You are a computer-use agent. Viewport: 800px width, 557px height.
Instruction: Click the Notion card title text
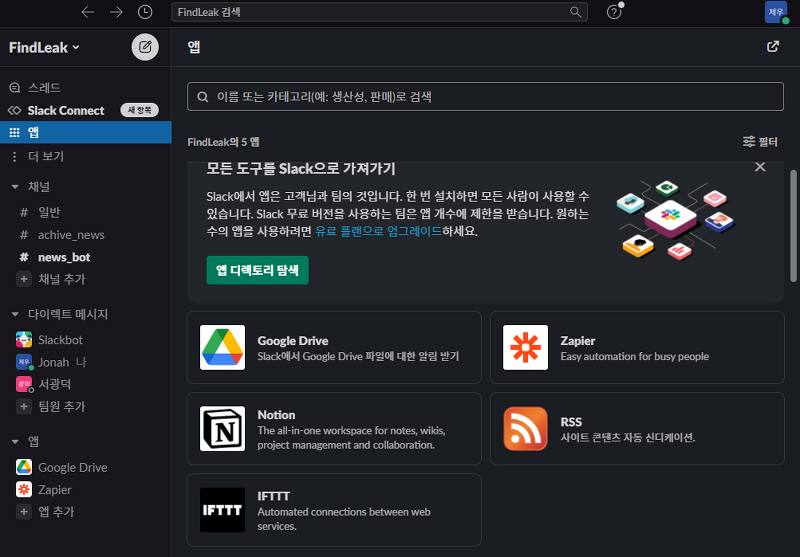tap(276, 415)
